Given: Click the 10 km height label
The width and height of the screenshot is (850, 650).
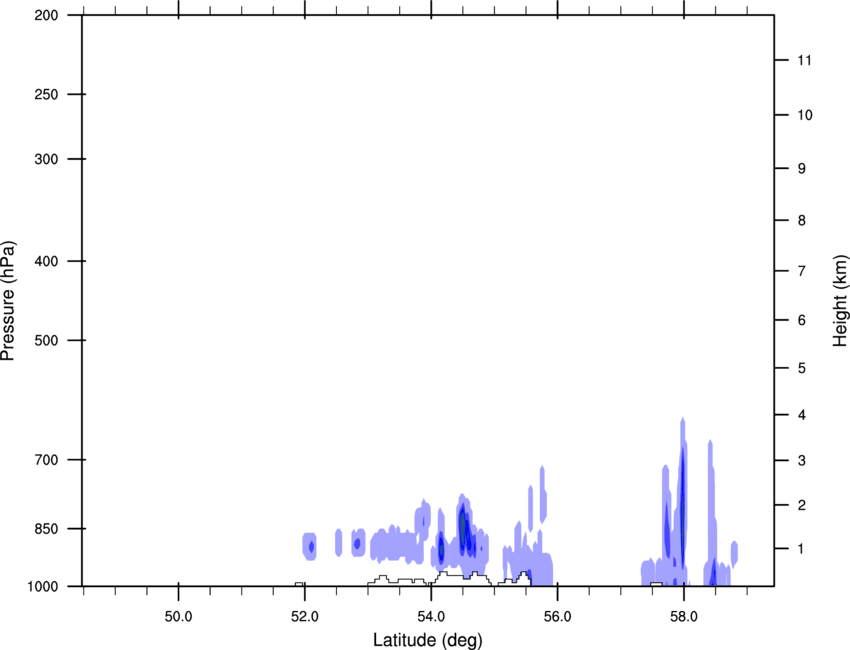Looking at the screenshot, I should (805, 115).
